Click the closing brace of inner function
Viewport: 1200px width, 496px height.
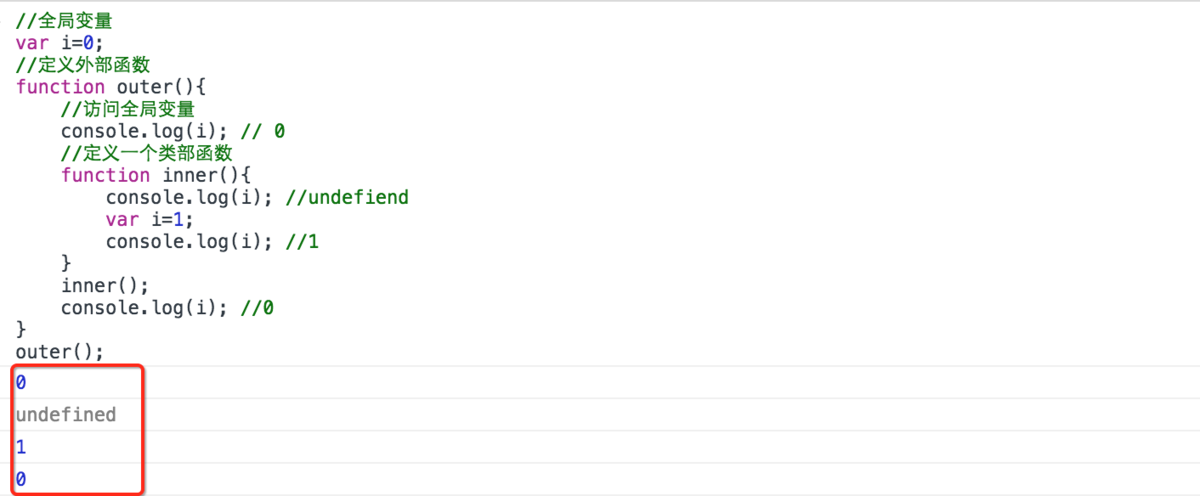click(x=66, y=263)
